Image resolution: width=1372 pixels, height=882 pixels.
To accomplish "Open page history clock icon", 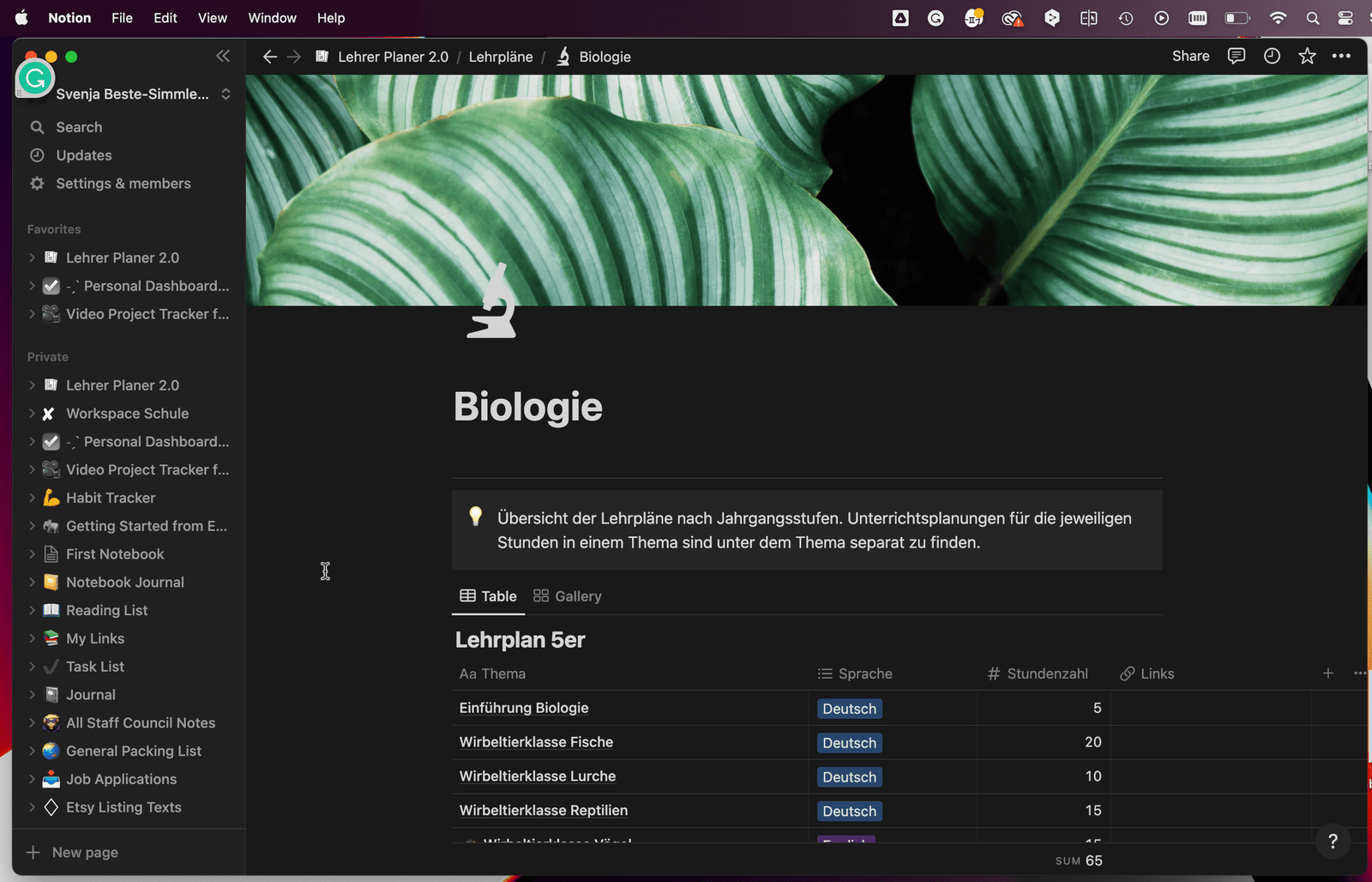I will [x=1272, y=57].
